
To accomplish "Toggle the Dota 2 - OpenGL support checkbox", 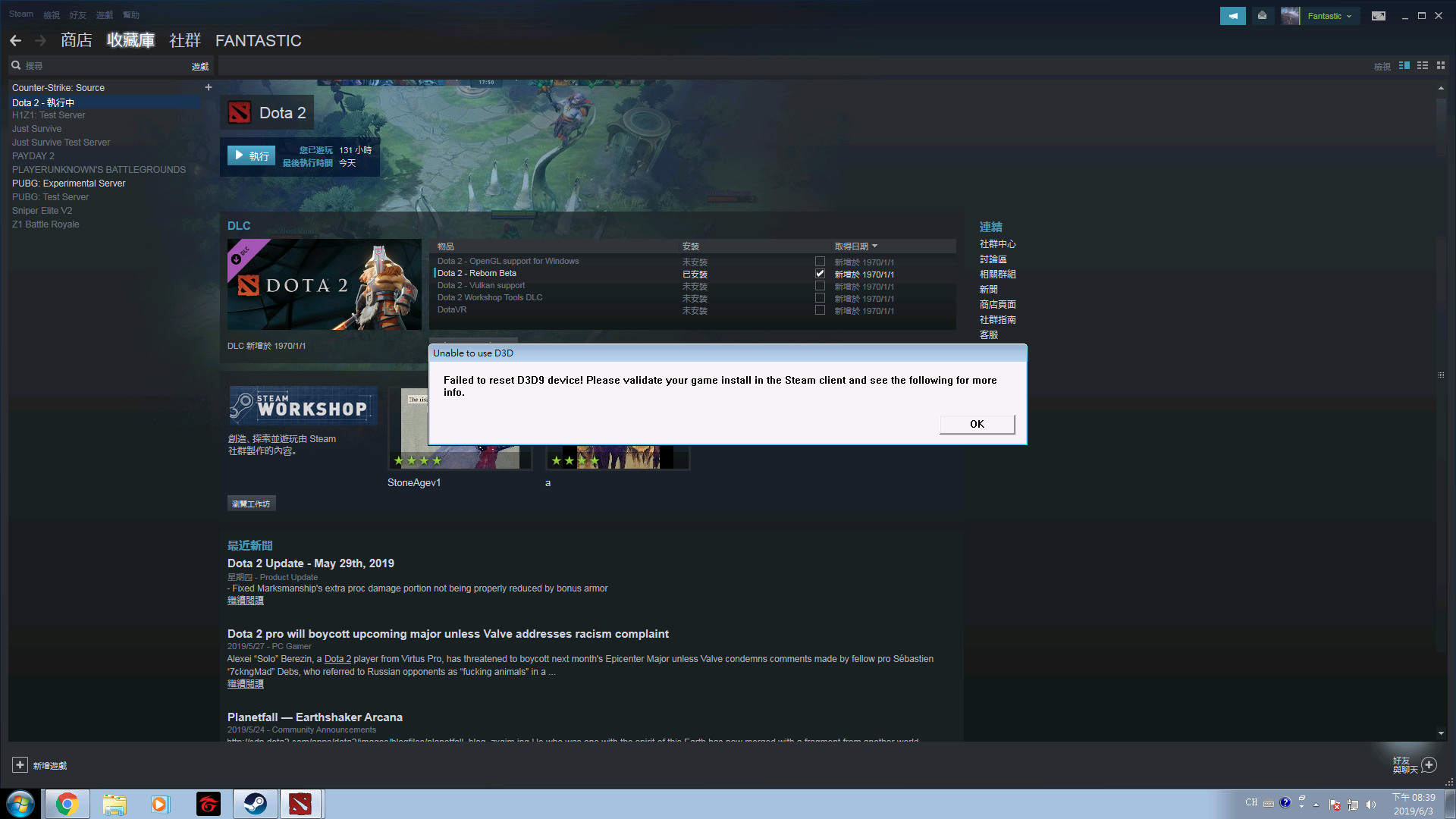I will click(820, 261).
